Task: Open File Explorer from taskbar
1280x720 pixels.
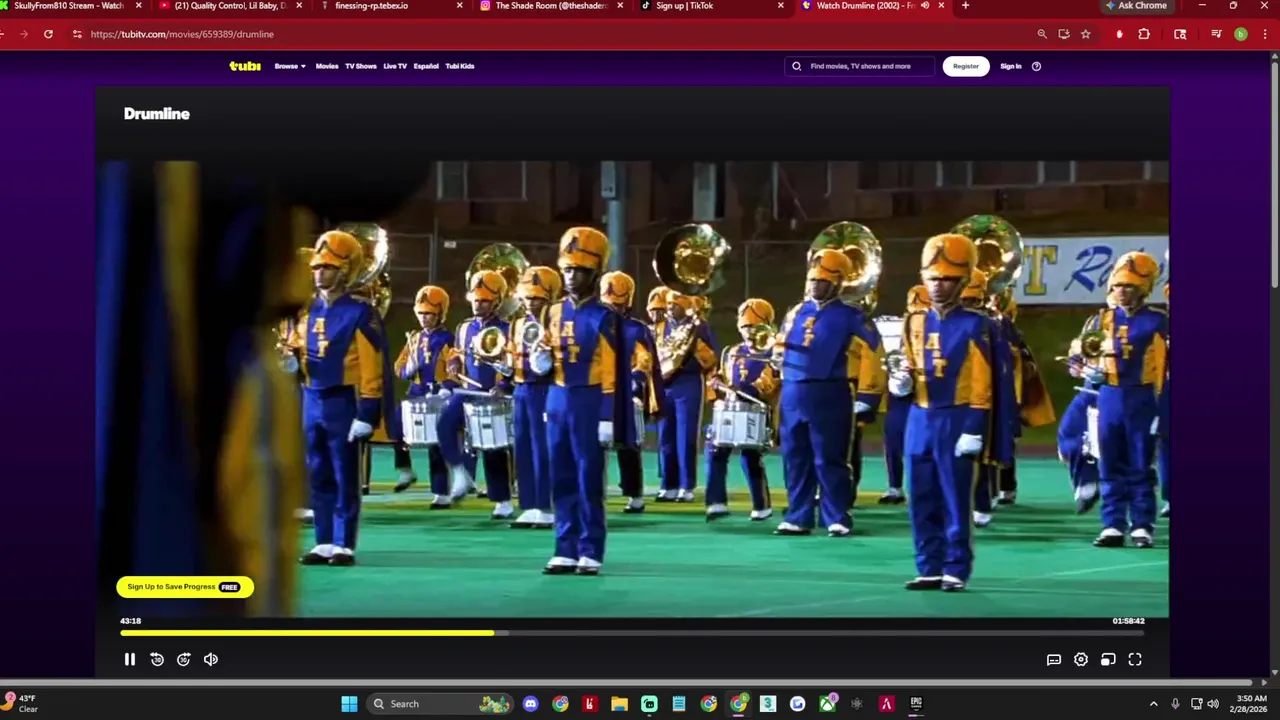Action: click(x=619, y=704)
